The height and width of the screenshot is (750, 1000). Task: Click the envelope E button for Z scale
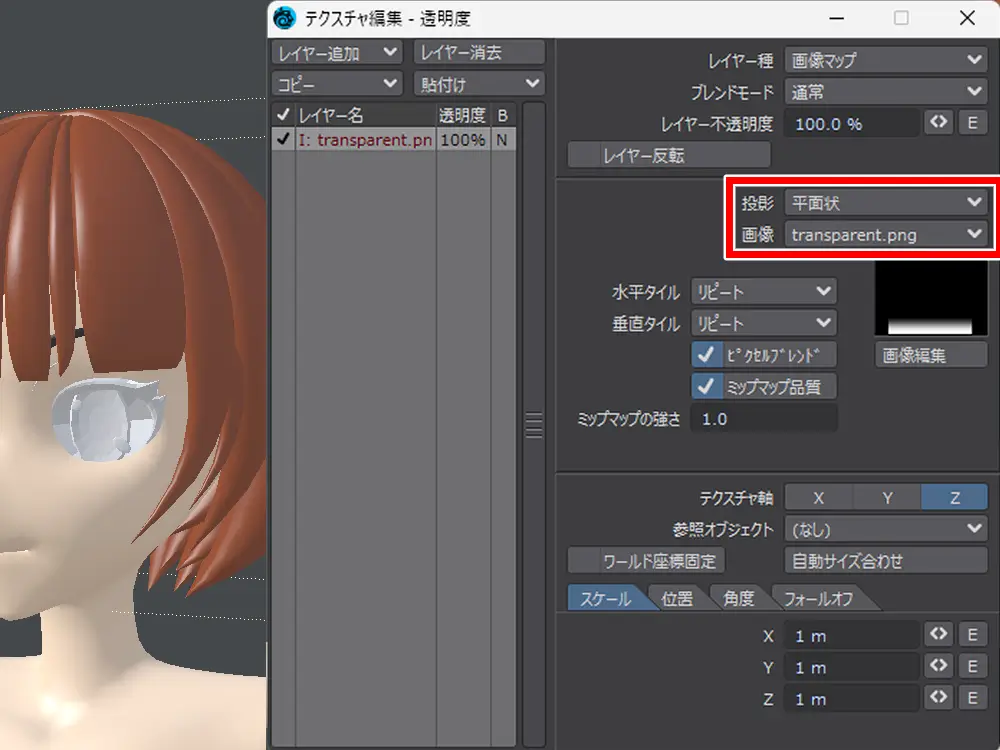point(972,698)
